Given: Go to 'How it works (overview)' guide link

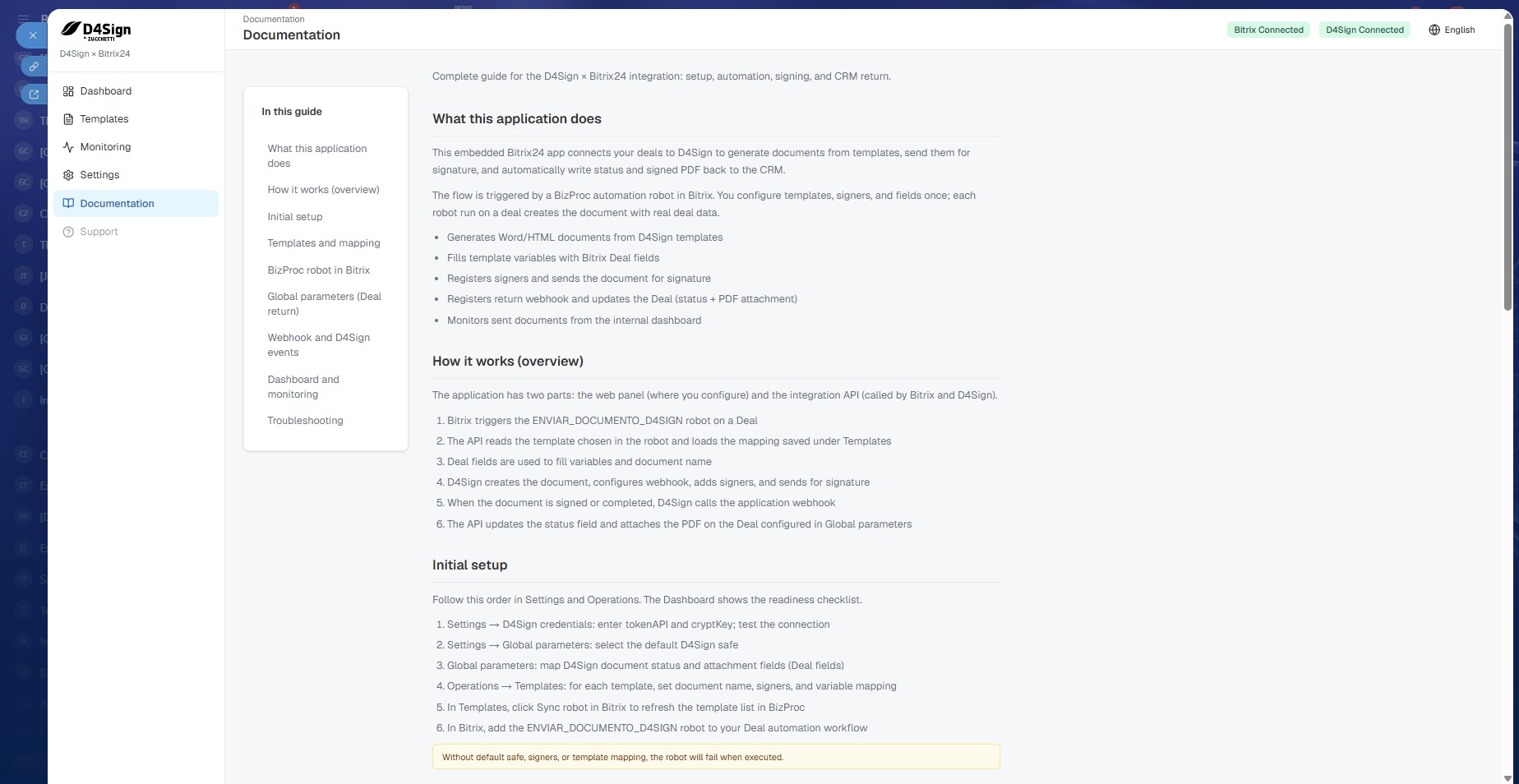Looking at the screenshot, I should coord(323,190).
